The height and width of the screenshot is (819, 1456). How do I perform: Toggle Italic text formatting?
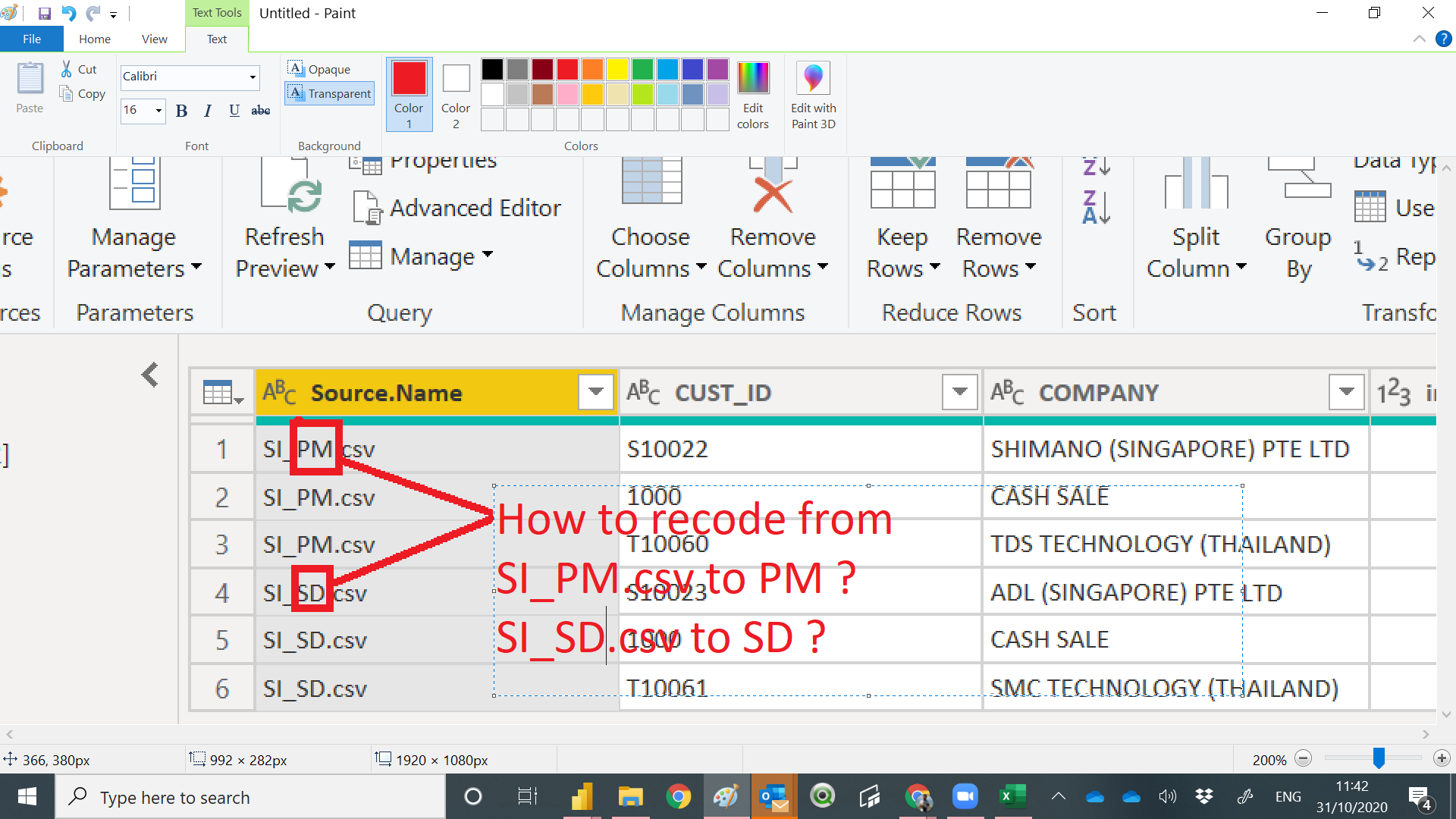tap(208, 111)
